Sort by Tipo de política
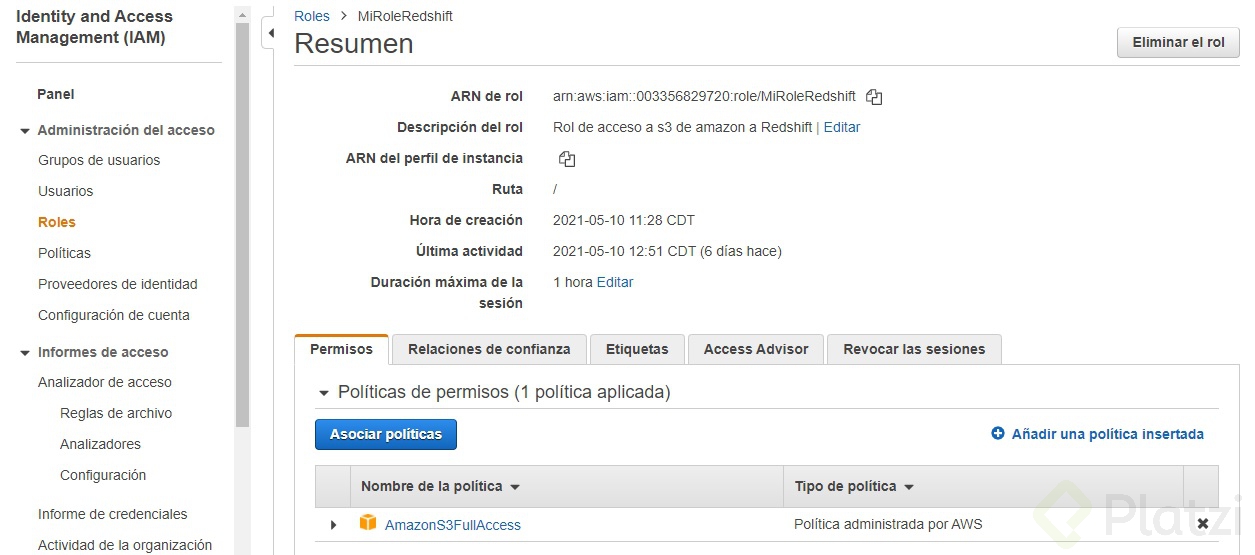1255x555 pixels. 854,487
